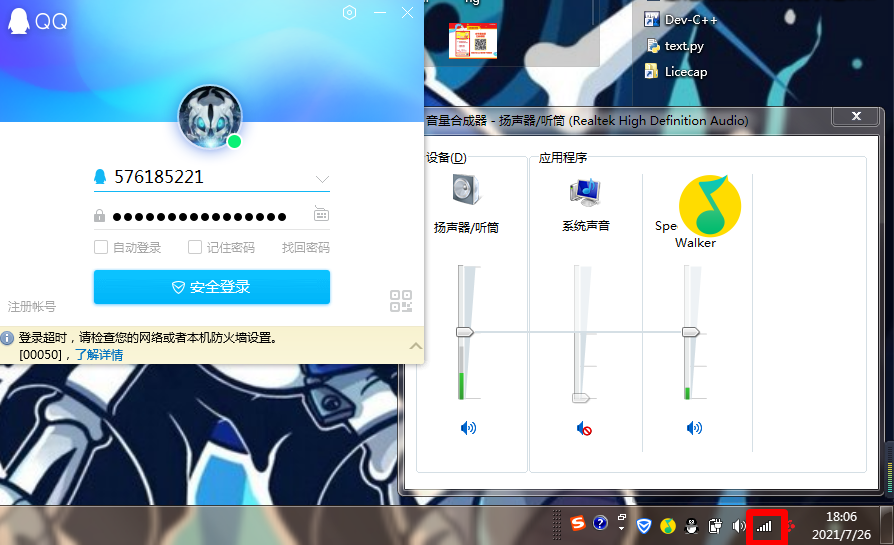Click the QQ Music Walker app icon

(x=710, y=206)
